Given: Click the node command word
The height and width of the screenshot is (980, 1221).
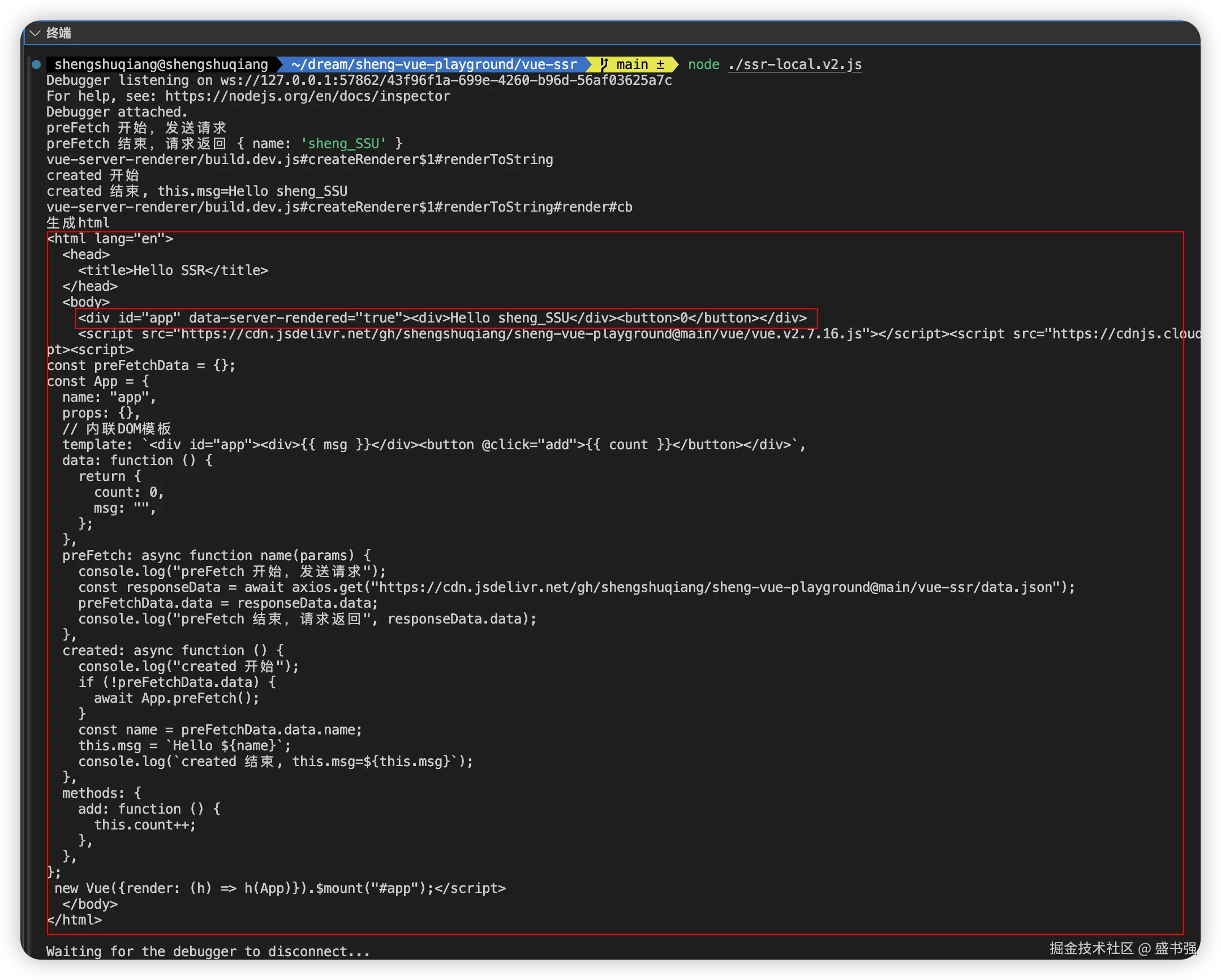Looking at the screenshot, I should (703, 65).
